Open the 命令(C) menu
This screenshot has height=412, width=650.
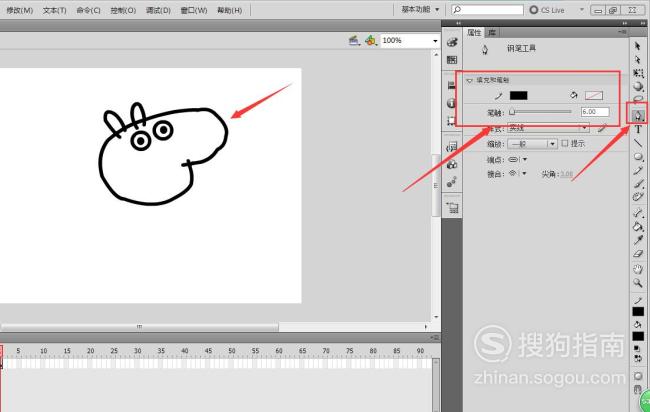(88, 10)
